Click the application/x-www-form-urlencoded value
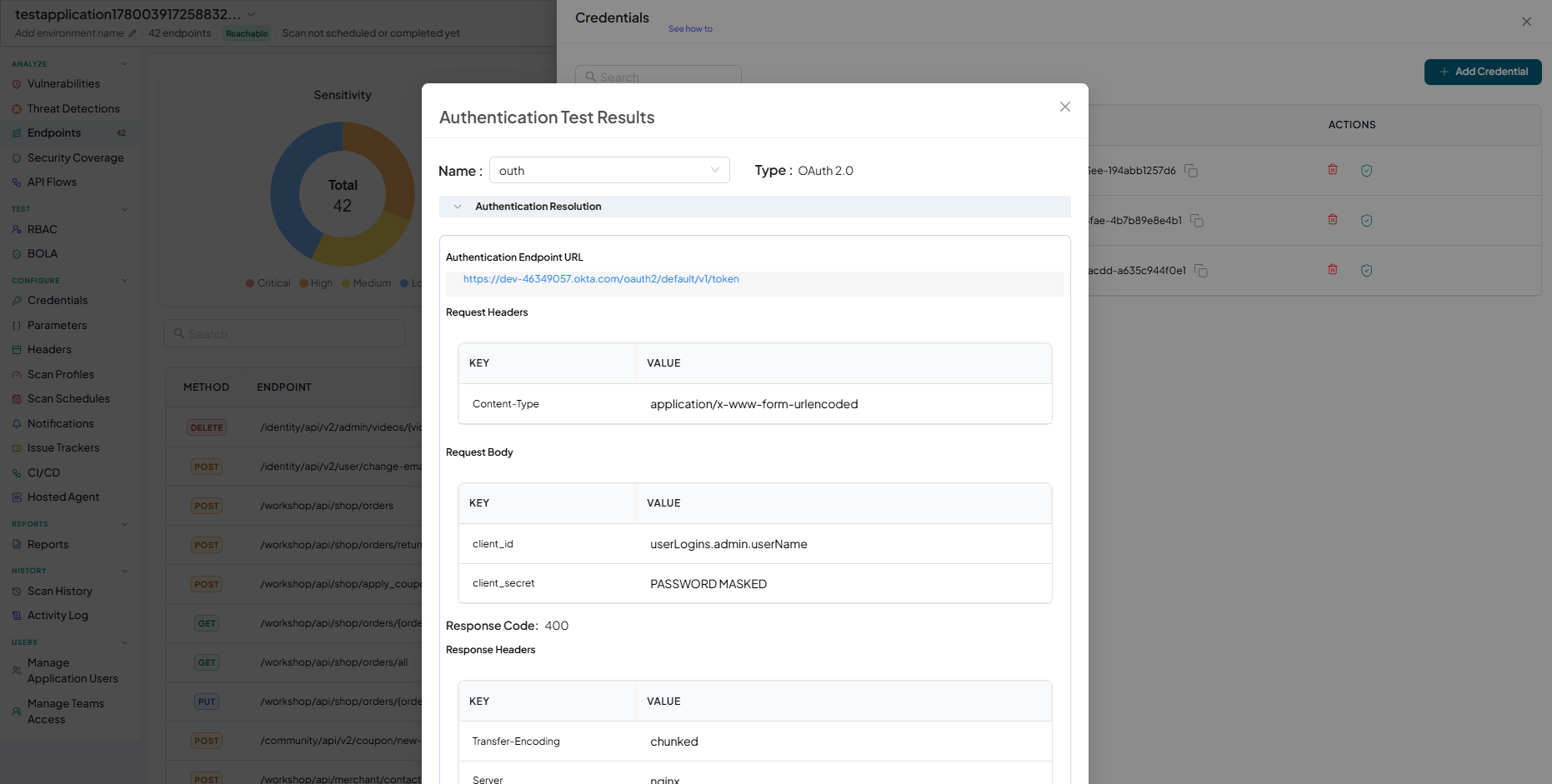Screen dimensions: 1552x784 coord(754,404)
